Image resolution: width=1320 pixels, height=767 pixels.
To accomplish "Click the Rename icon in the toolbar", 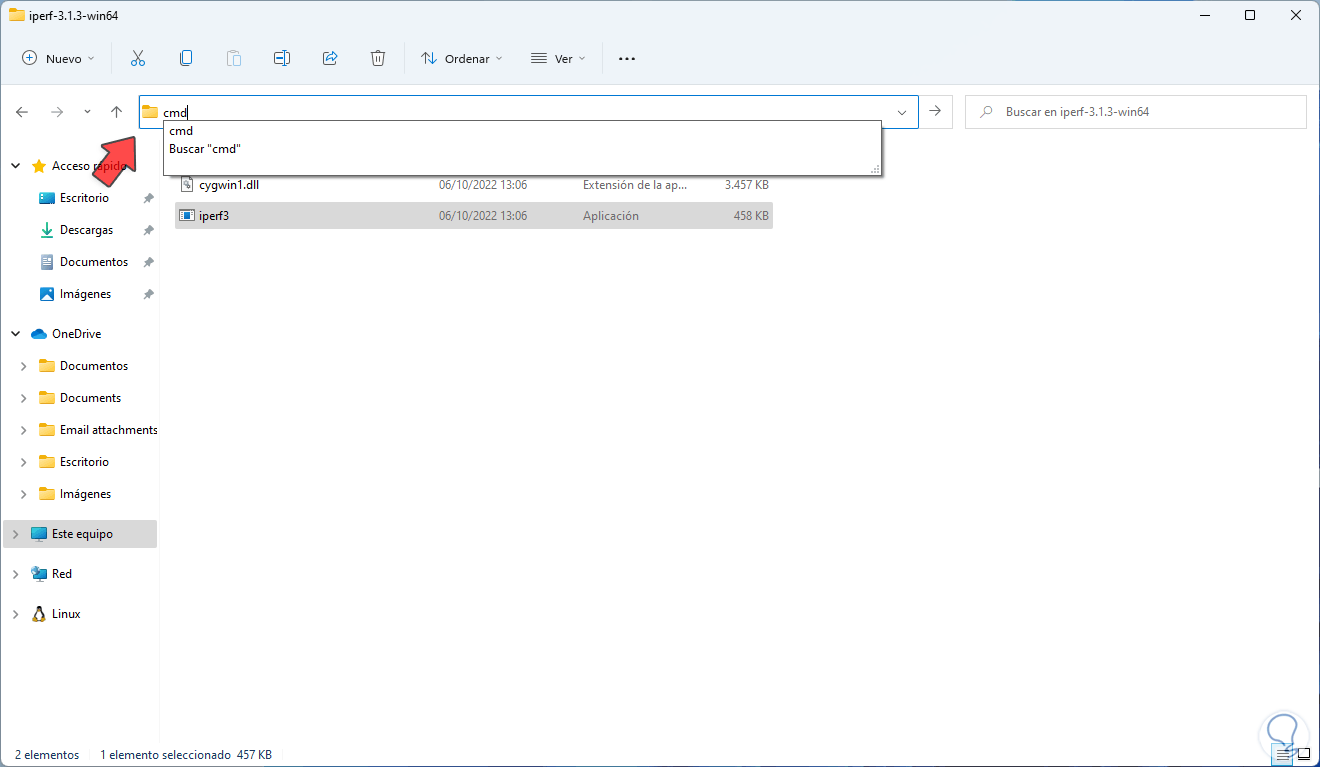I will pos(282,59).
